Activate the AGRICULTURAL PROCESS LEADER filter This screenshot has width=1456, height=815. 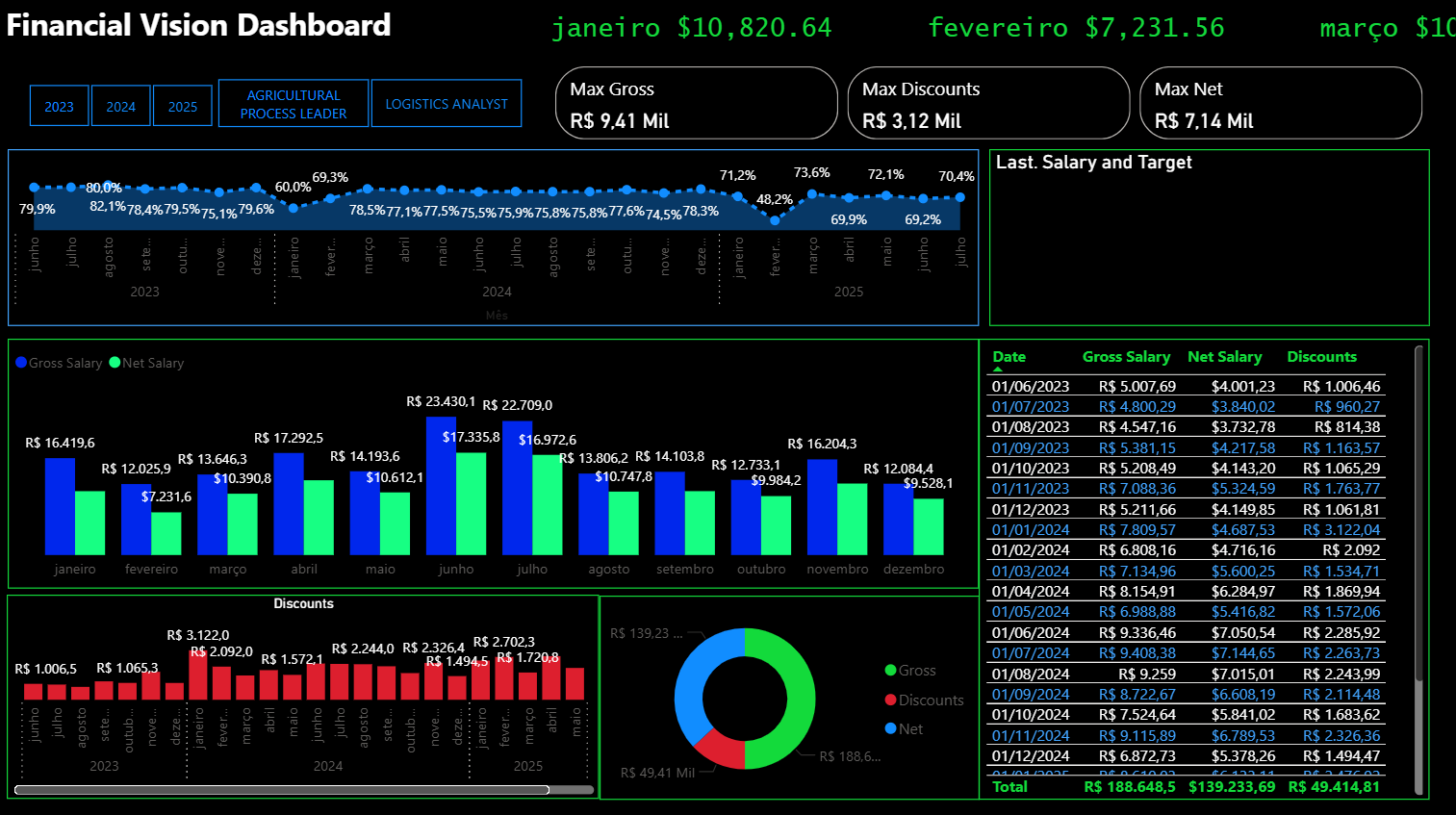pos(293,102)
